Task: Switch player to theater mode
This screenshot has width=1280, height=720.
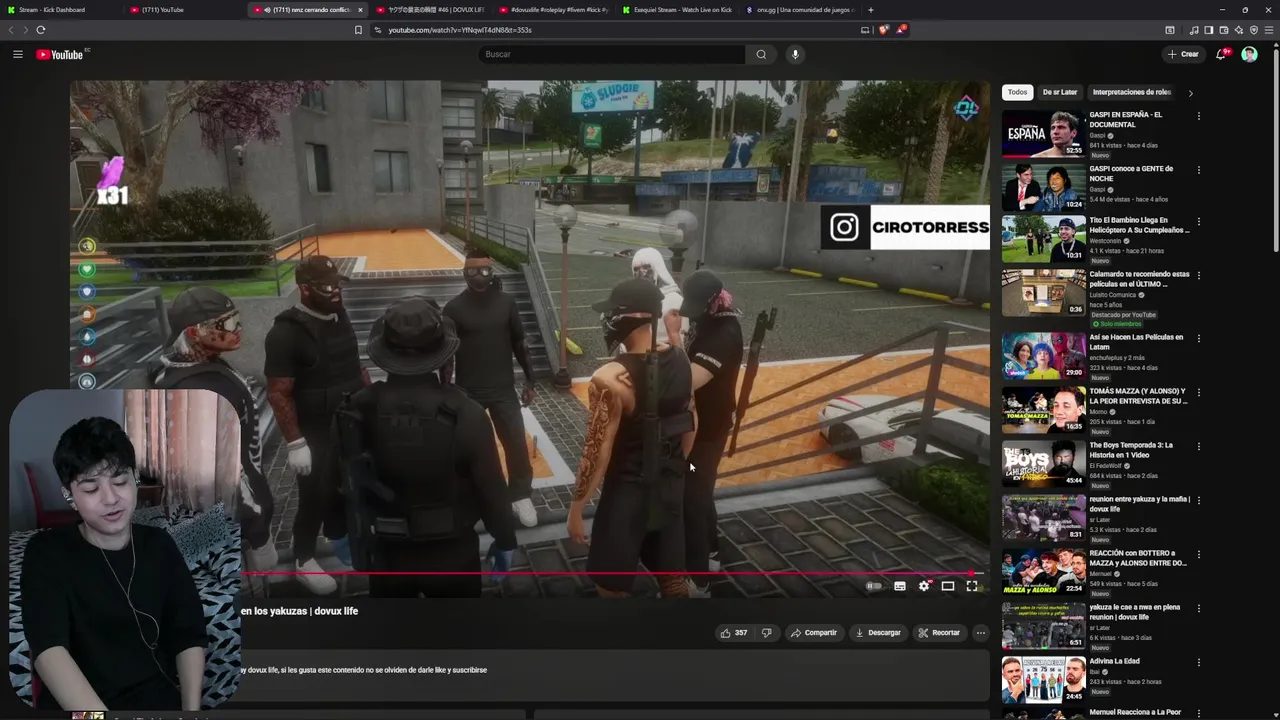Action: 948,586
